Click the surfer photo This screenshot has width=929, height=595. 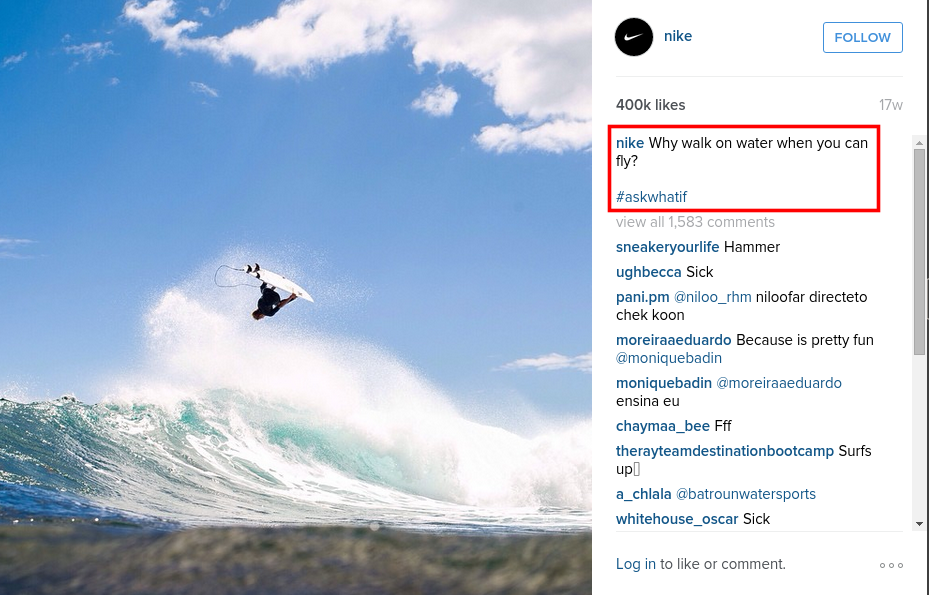pos(296,298)
